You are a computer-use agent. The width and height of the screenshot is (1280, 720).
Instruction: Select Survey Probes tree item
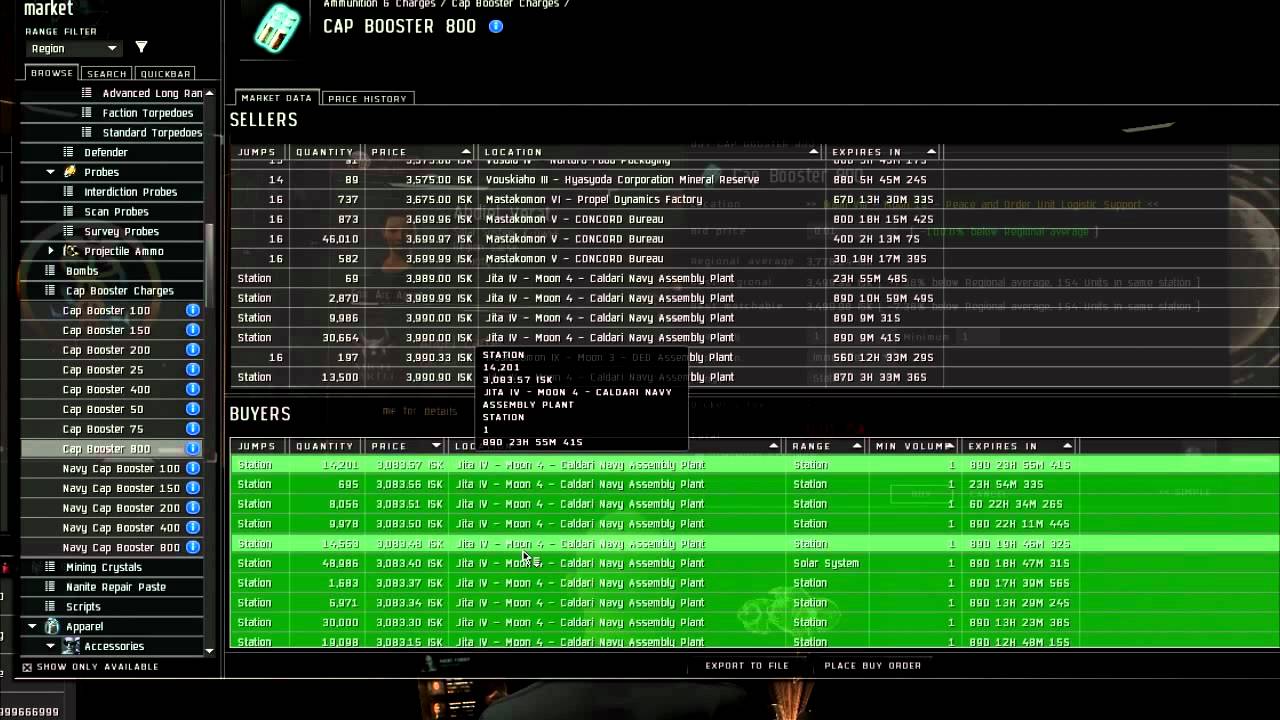[x=121, y=232]
